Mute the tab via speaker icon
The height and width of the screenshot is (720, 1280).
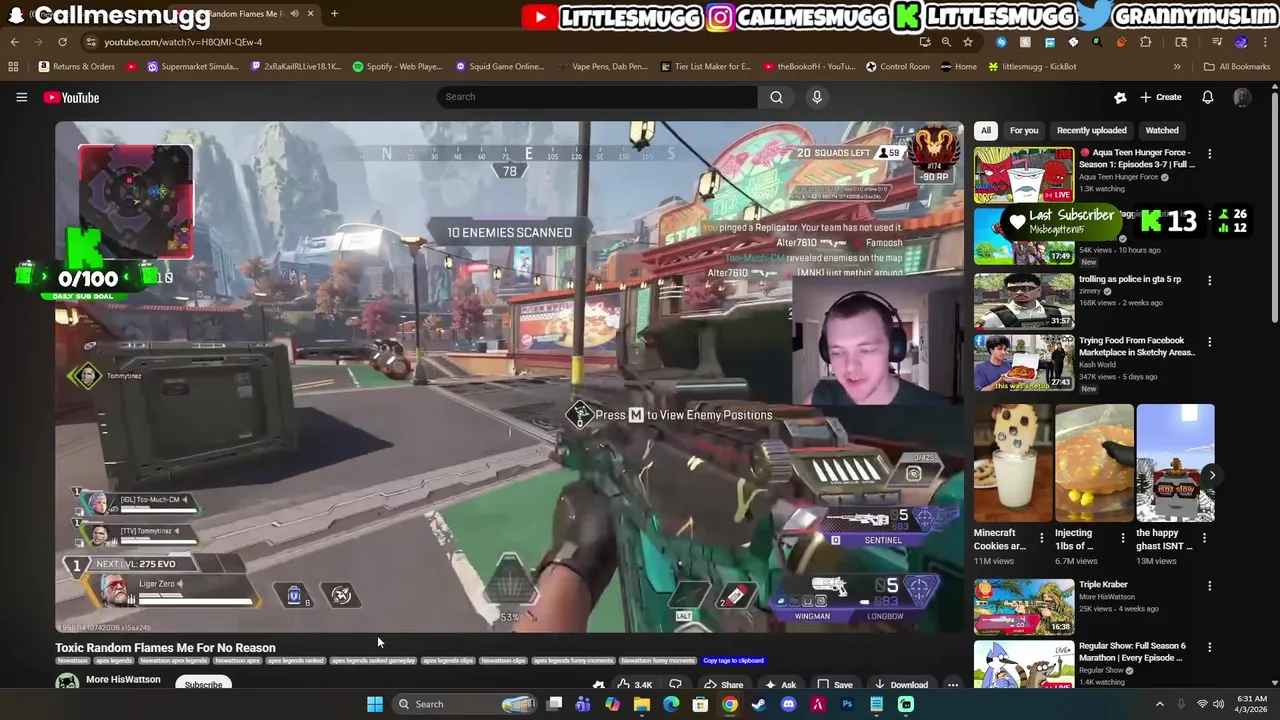294,14
